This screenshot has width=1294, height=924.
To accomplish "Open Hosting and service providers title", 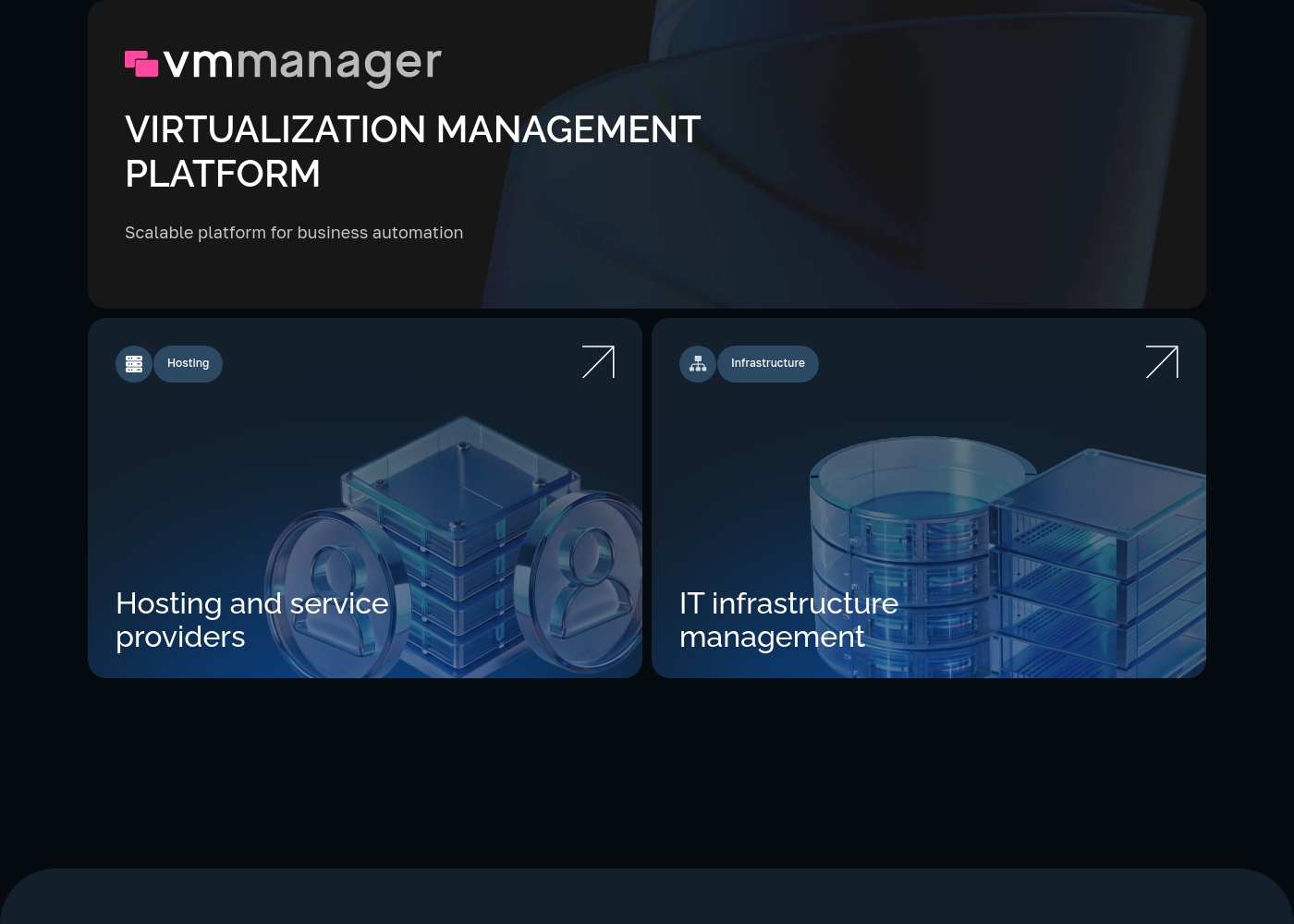I will (252, 620).
